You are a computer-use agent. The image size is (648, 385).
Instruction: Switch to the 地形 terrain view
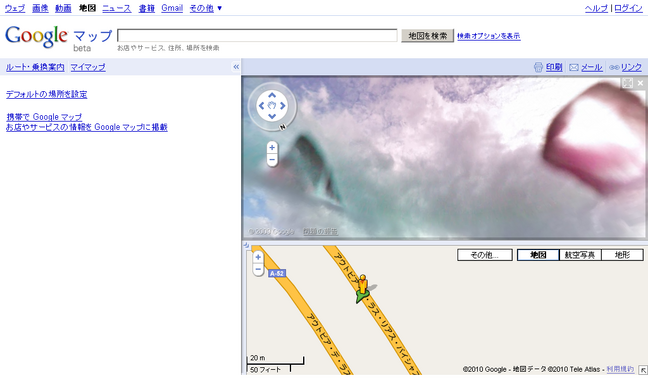pyautogui.click(x=622, y=255)
